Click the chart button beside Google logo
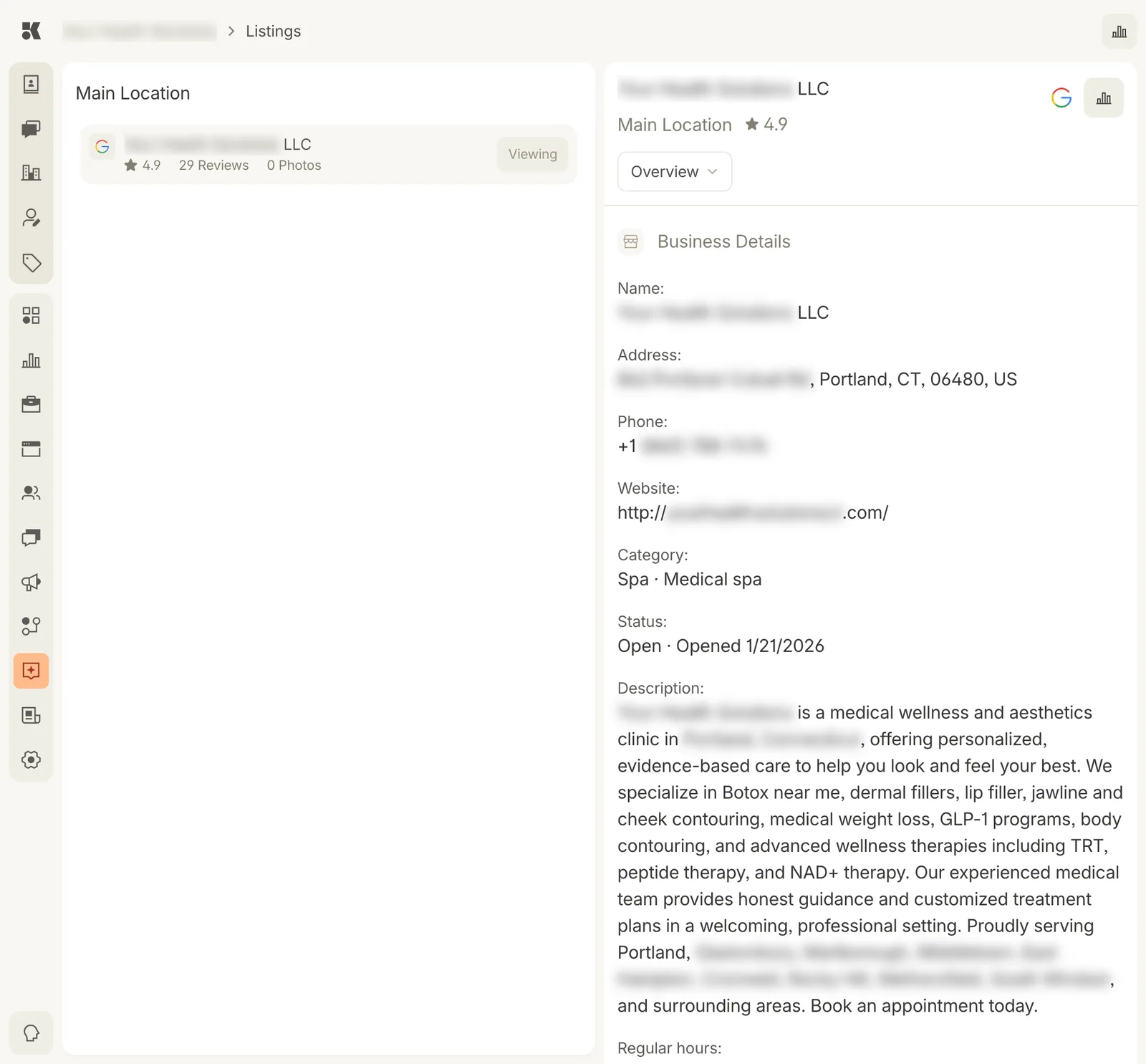 coord(1104,97)
